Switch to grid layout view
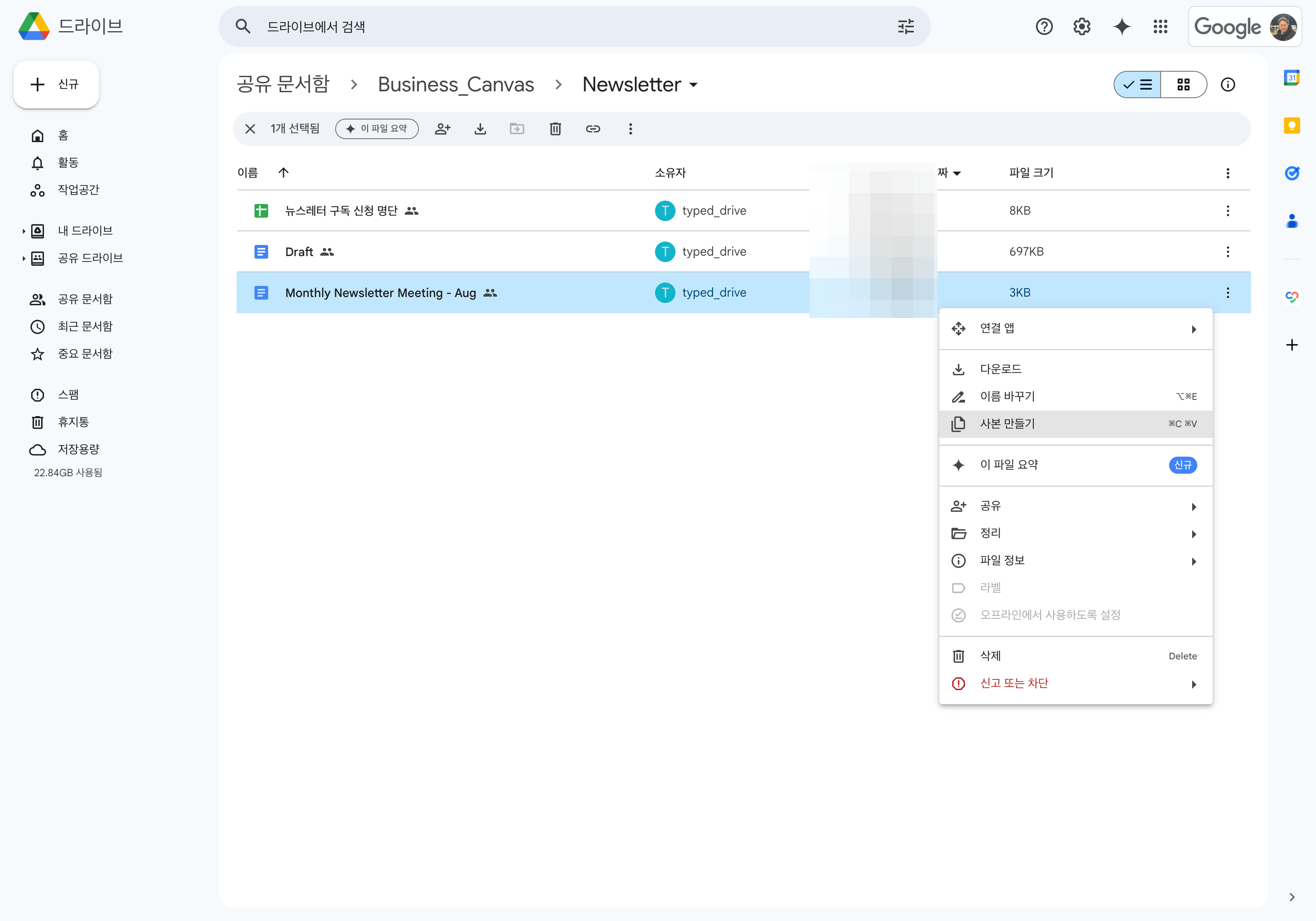The image size is (1316, 921). (x=1184, y=85)
